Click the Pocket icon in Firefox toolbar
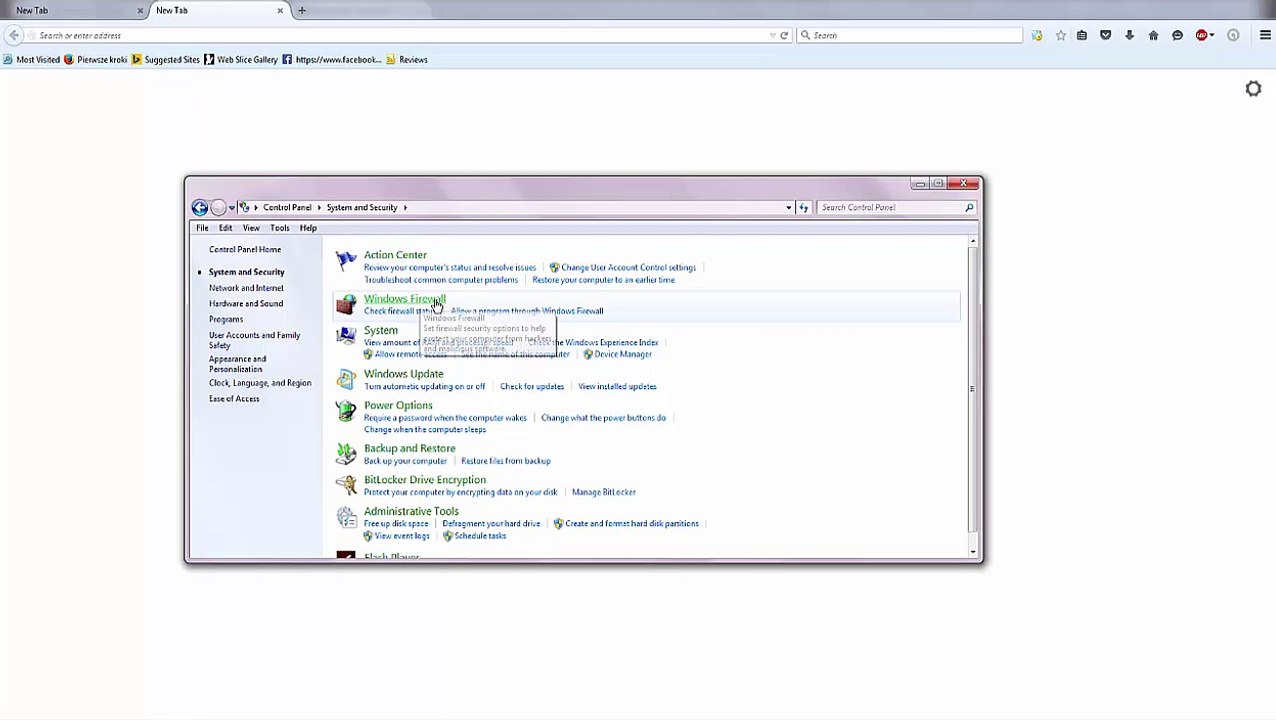The height and width of the screenshot is (720, 1276). 1106,35
